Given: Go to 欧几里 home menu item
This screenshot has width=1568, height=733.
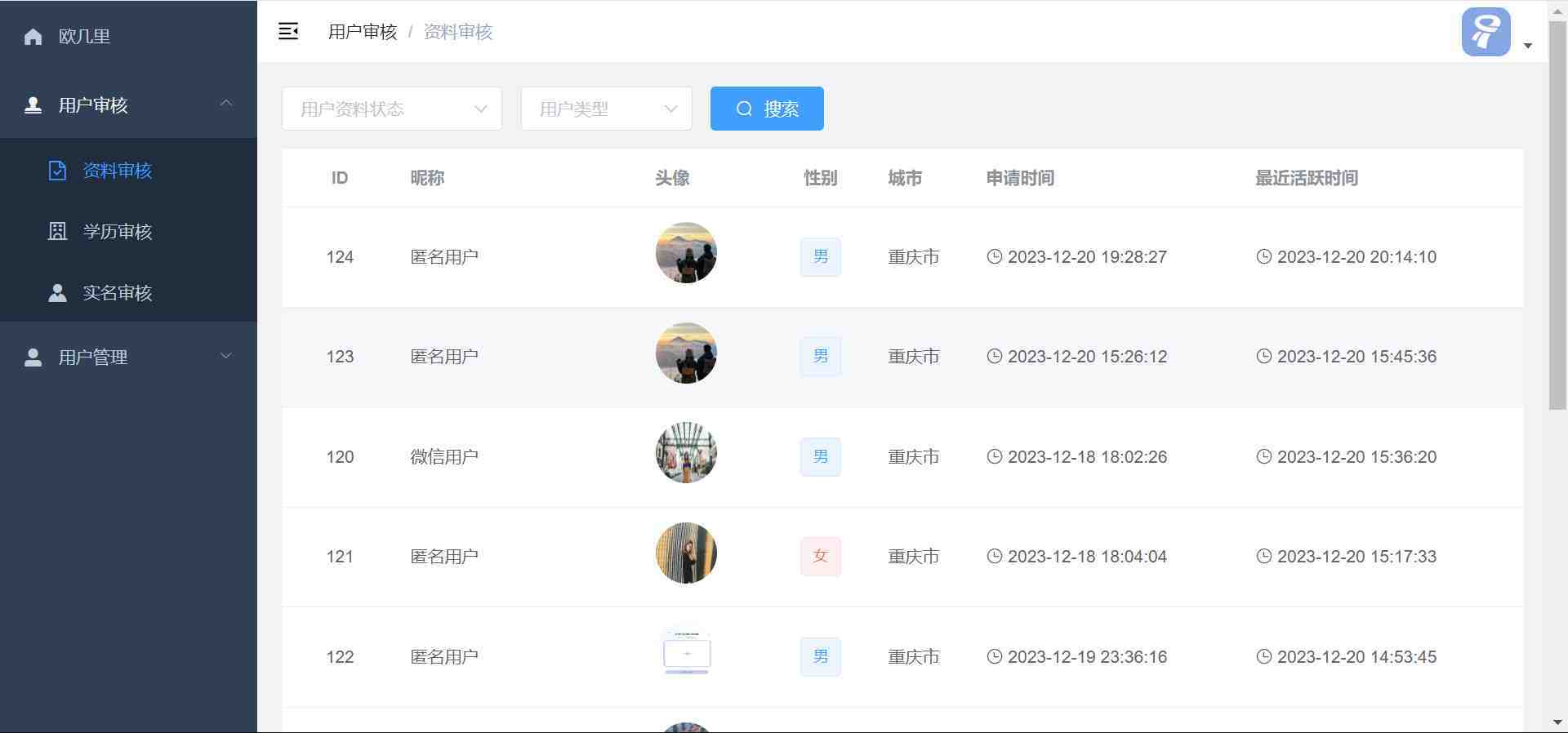Looking at the screenshot, I should point(128,36).
